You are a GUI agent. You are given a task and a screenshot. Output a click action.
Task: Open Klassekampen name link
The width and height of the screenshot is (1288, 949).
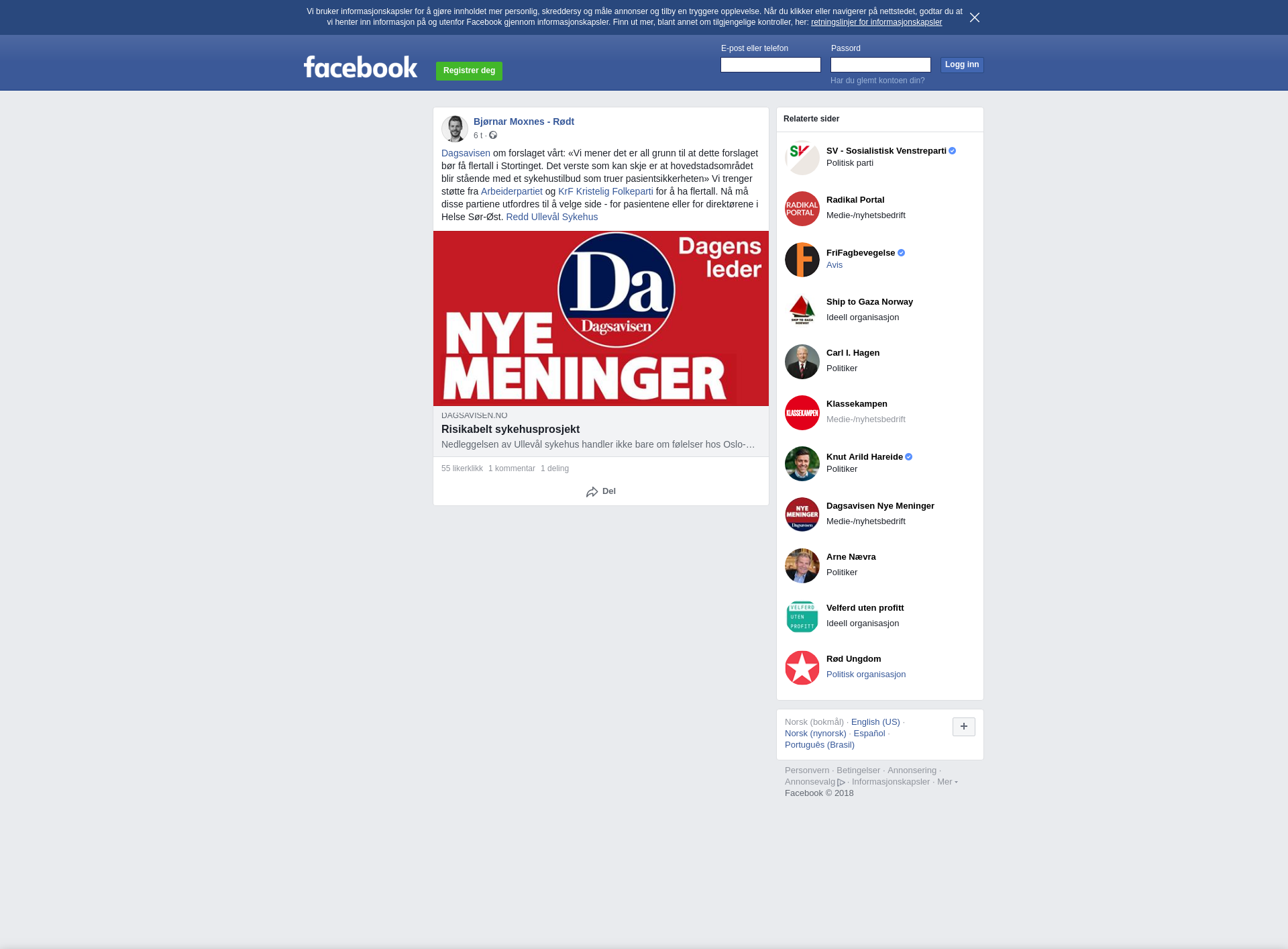pos(857,404)
